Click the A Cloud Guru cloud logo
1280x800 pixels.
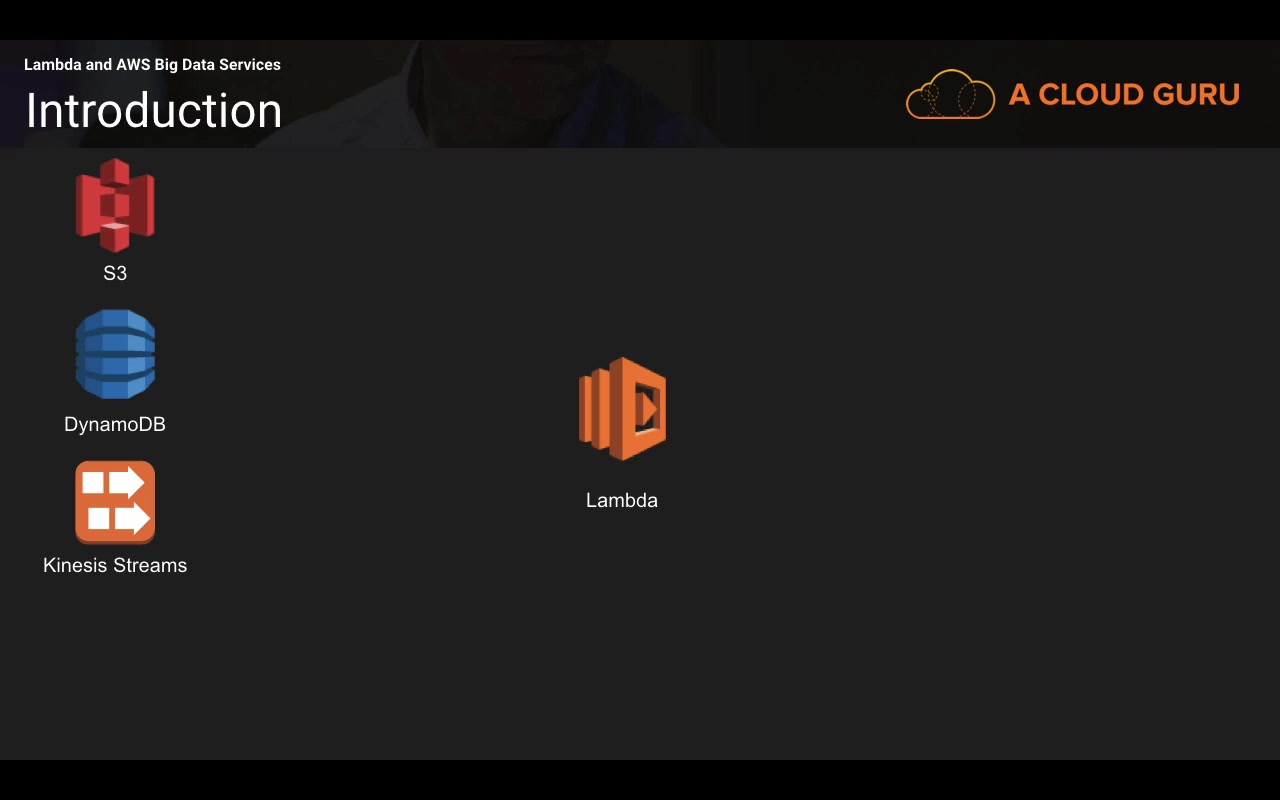[950, 95]
